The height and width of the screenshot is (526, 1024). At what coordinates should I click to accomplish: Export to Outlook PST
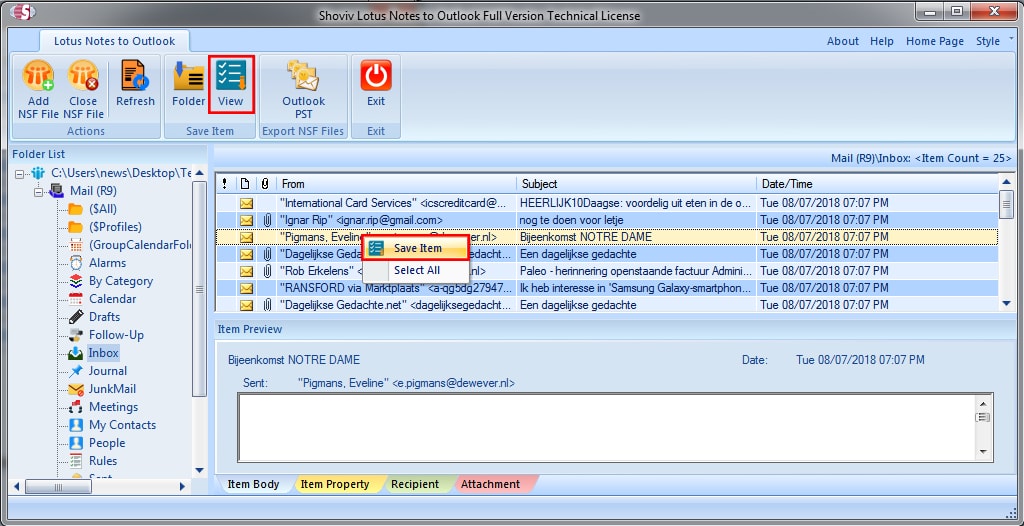[303, 89]
